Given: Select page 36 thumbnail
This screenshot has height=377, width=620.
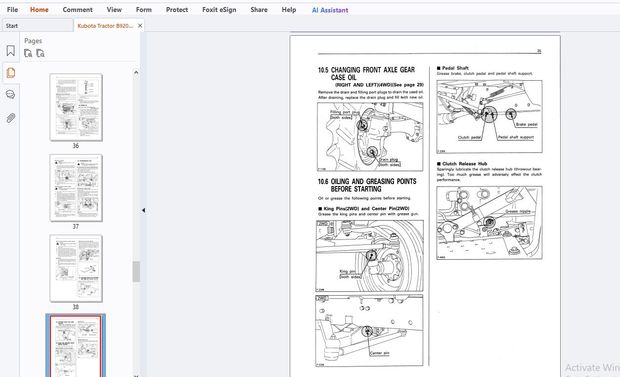Looking at the screenshot, I should pos(76,107).
